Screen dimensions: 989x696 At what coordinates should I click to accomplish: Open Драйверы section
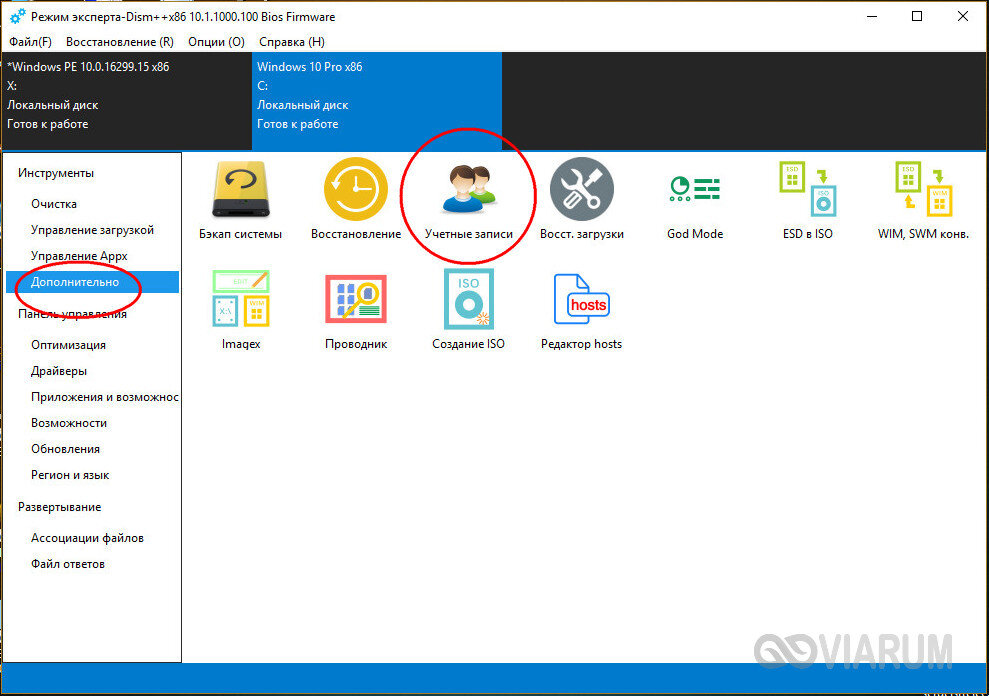59,370
